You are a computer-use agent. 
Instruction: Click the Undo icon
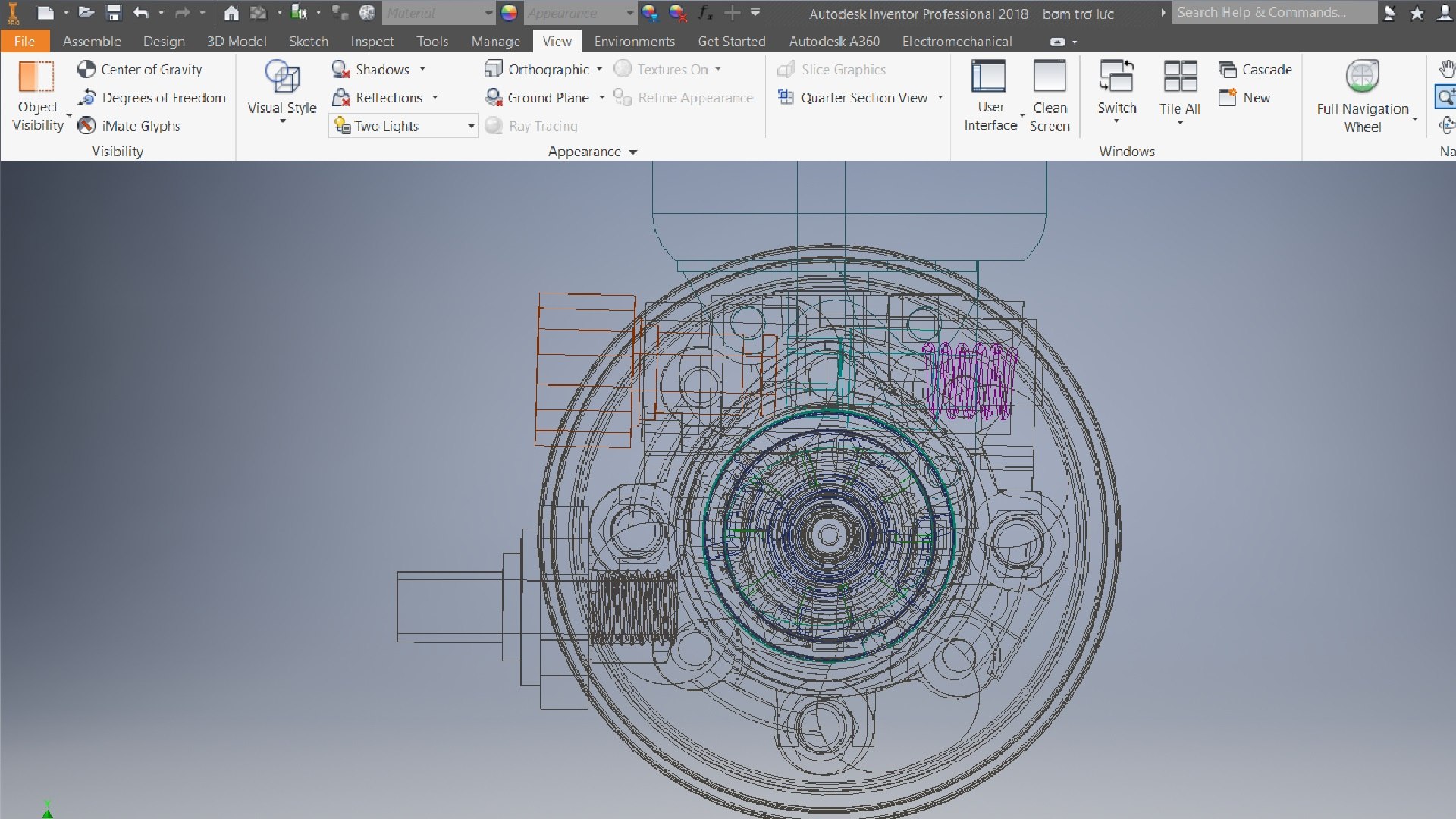tap(140, 12)
